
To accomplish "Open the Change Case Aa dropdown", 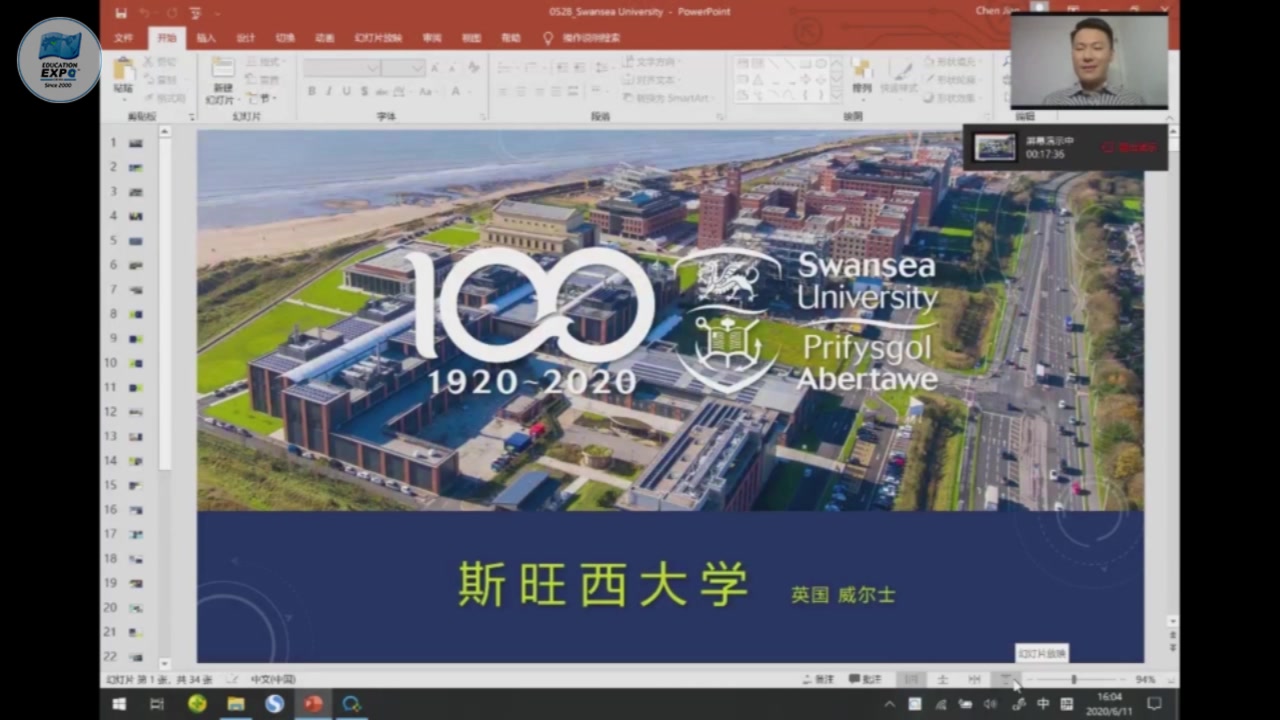I will (x=428, y=91).
